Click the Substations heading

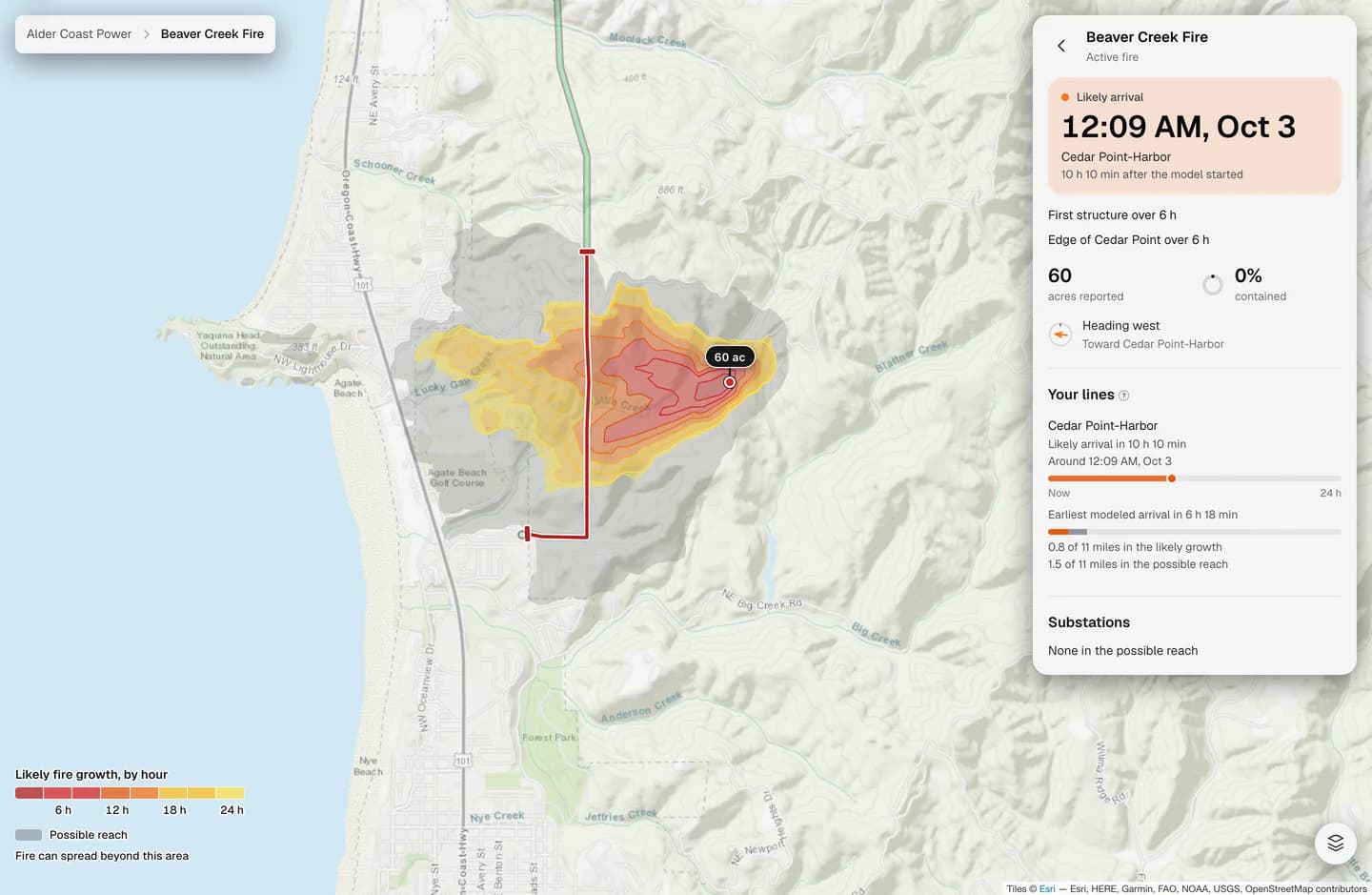[1089, 622]
